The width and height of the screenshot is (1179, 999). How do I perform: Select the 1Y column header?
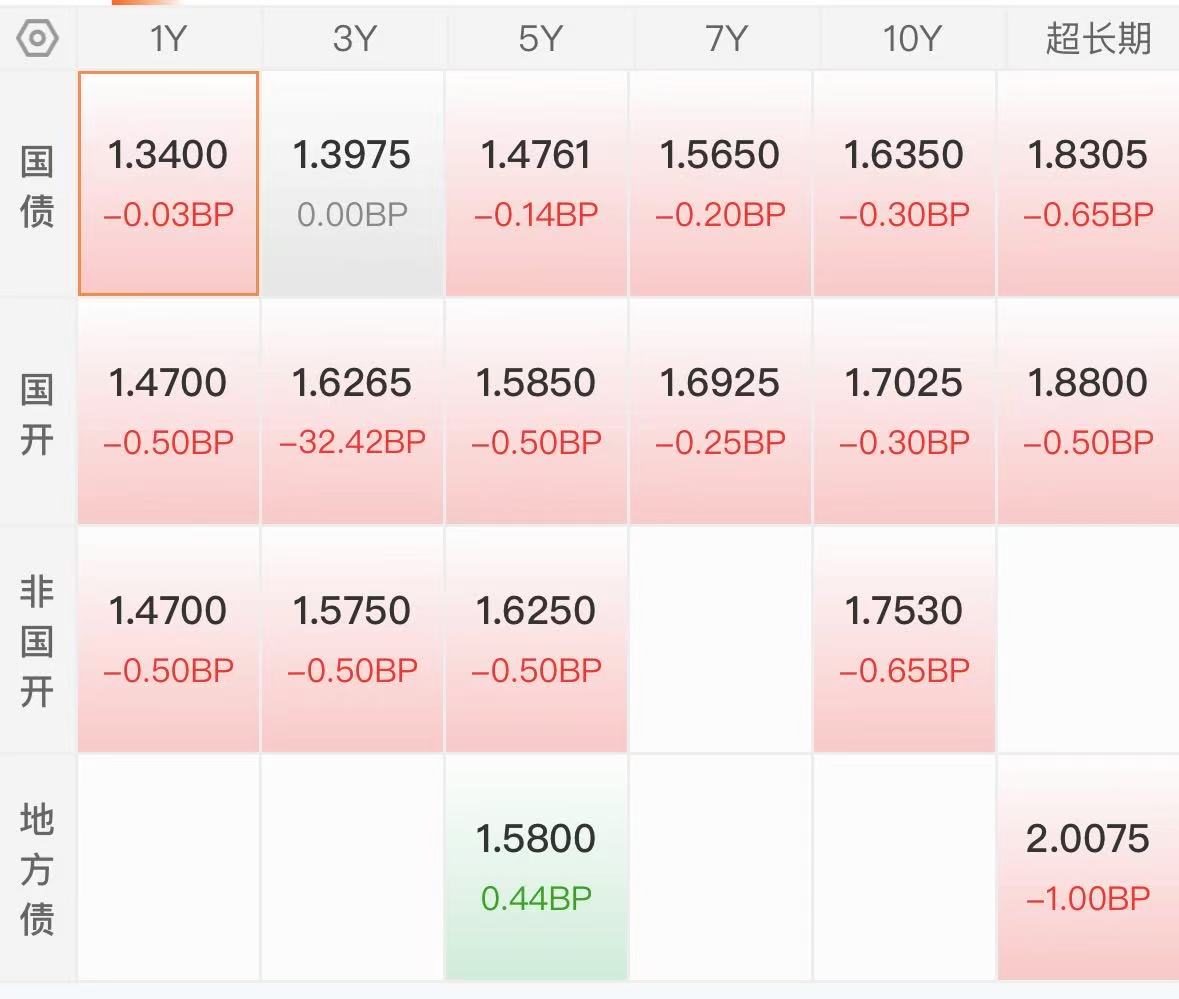168,38
